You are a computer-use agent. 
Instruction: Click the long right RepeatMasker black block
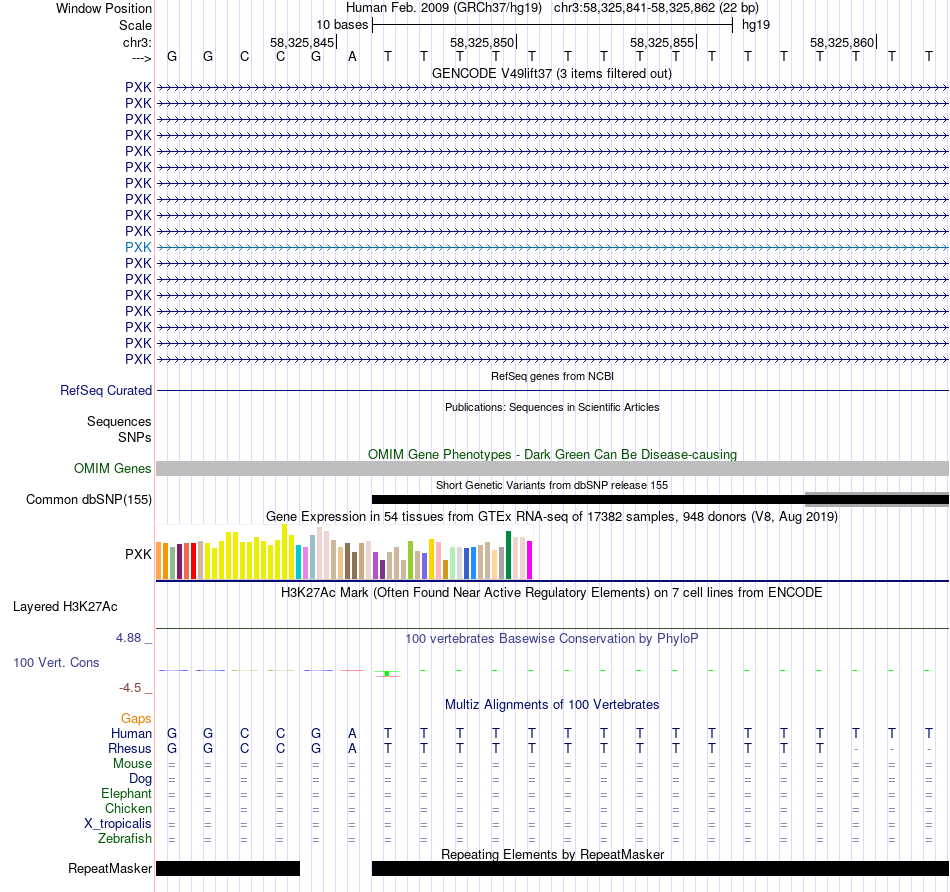[x=660, y=868]
